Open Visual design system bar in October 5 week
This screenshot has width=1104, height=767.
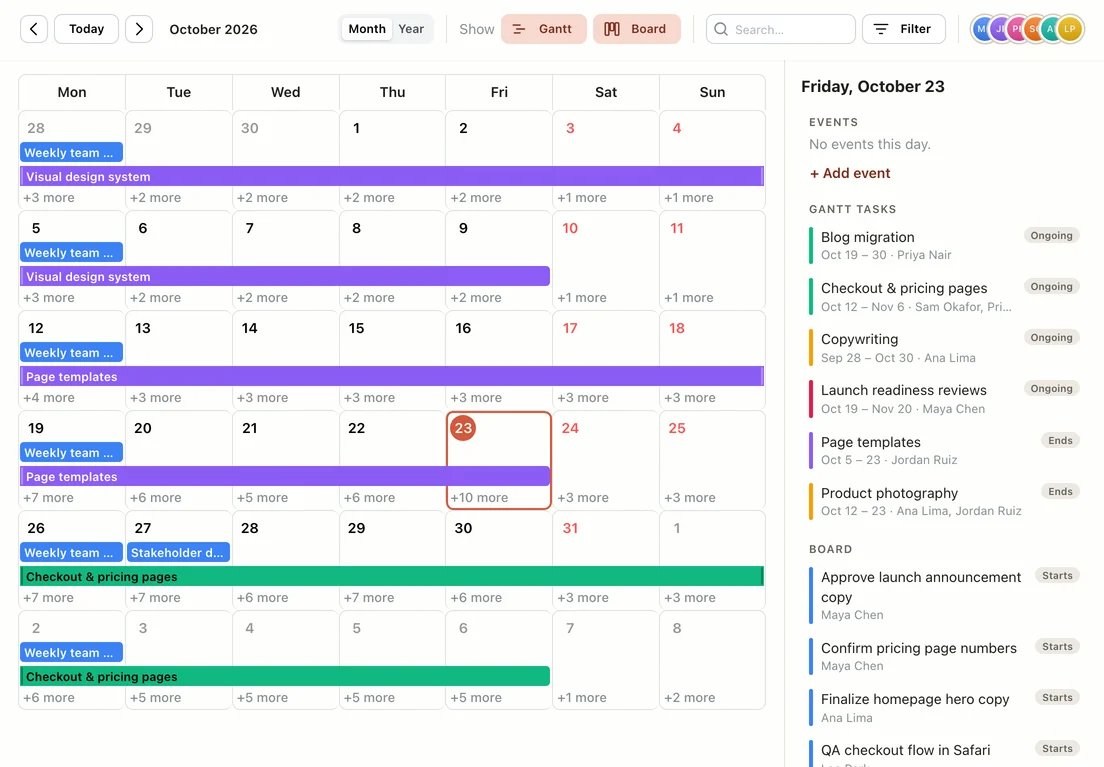(x=285, y=276)
